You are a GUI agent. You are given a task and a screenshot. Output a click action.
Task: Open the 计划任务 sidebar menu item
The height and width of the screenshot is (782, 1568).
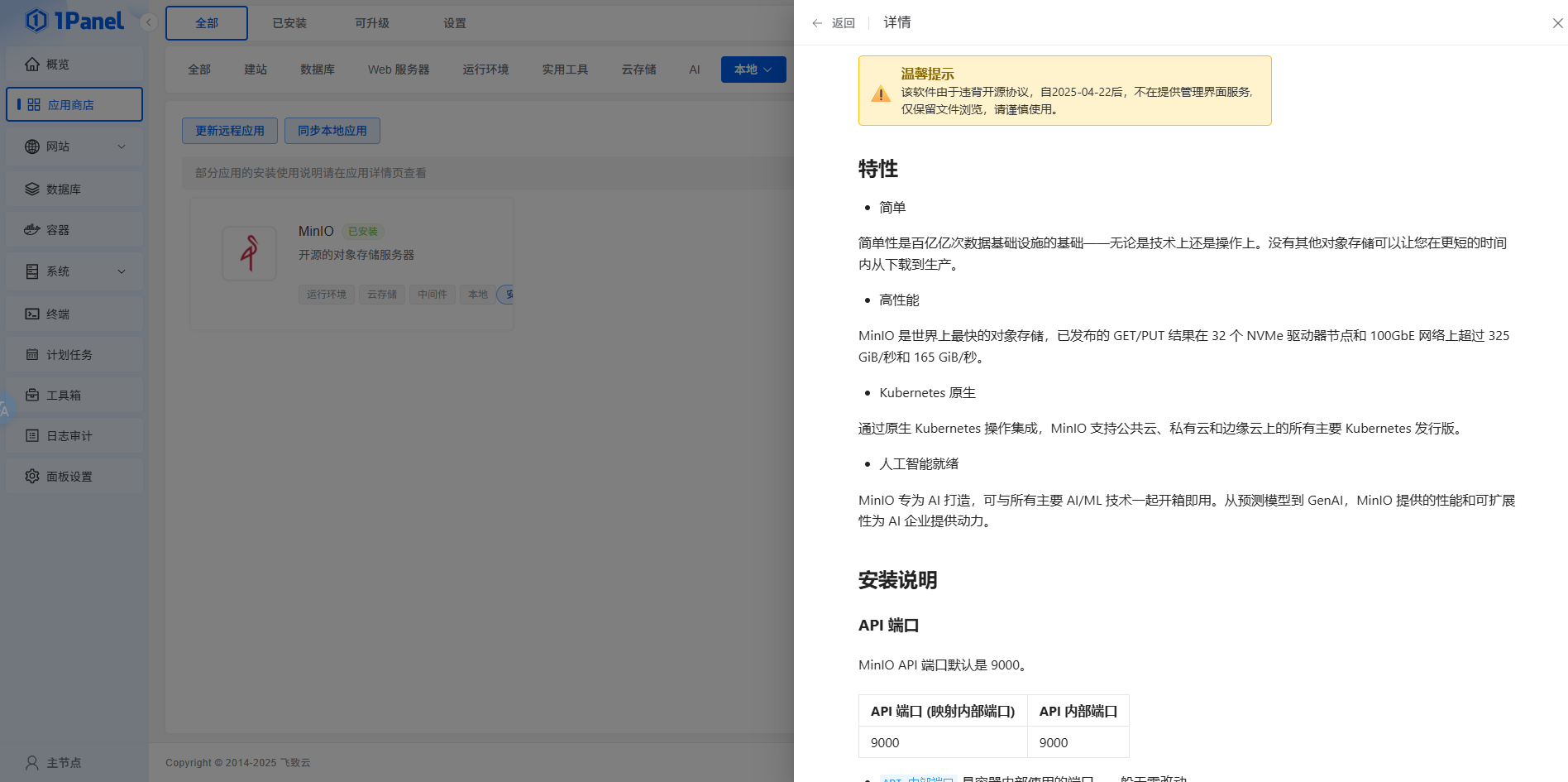[x=74, y=354]
